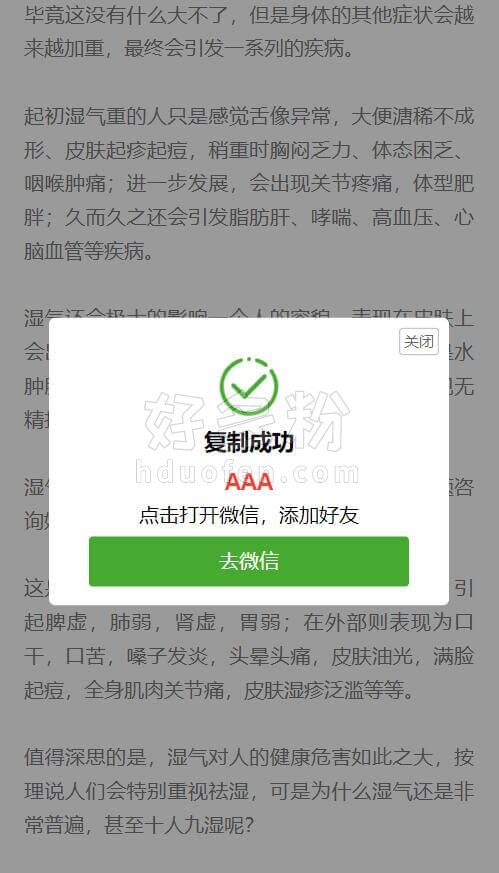Image resolution: width=499 pixels, height=873 pixels.
Task: Click the hduofen.com watermark text
Action: (x=247, y=474)
